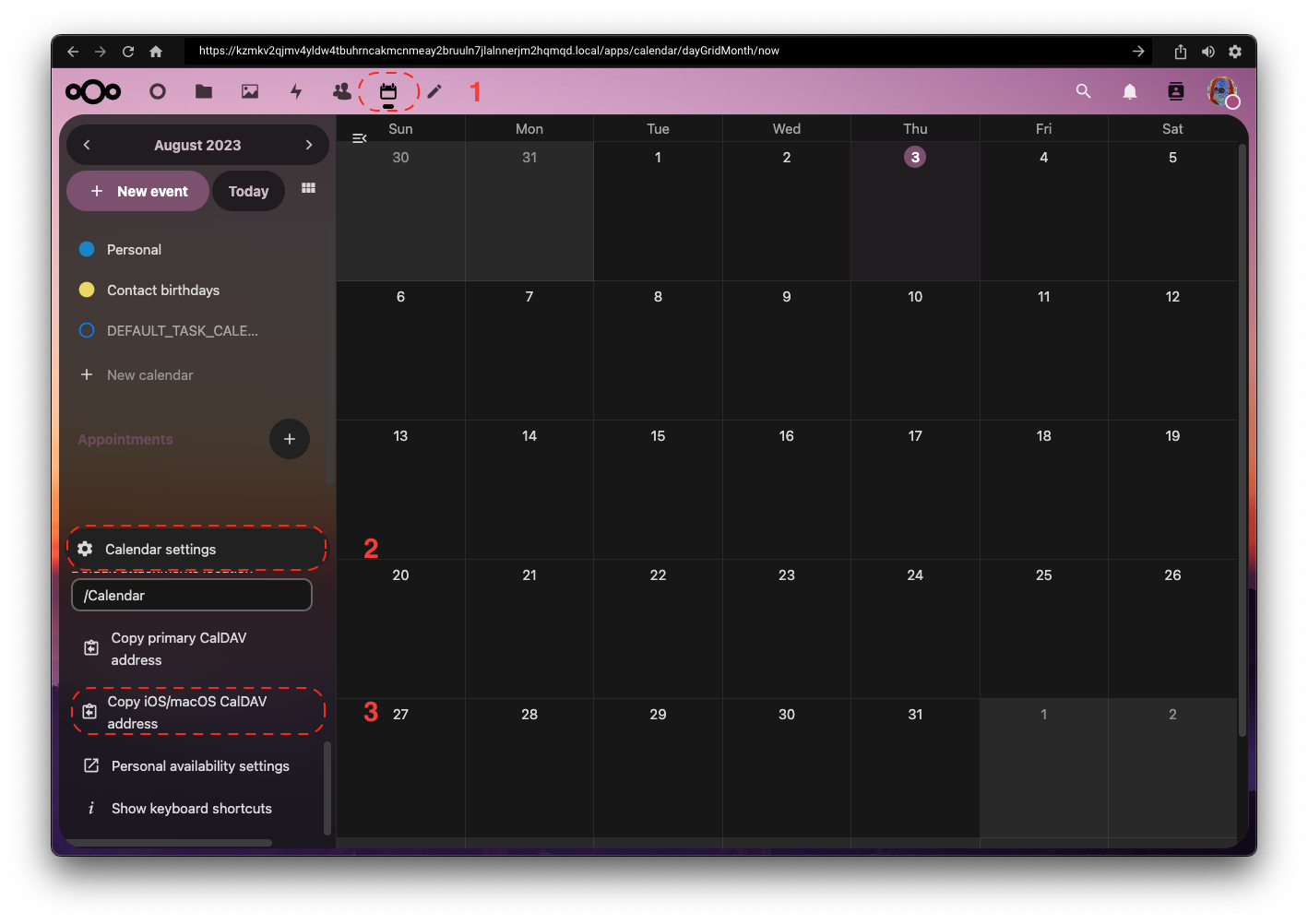Go to next month arrow

(309, 145)
